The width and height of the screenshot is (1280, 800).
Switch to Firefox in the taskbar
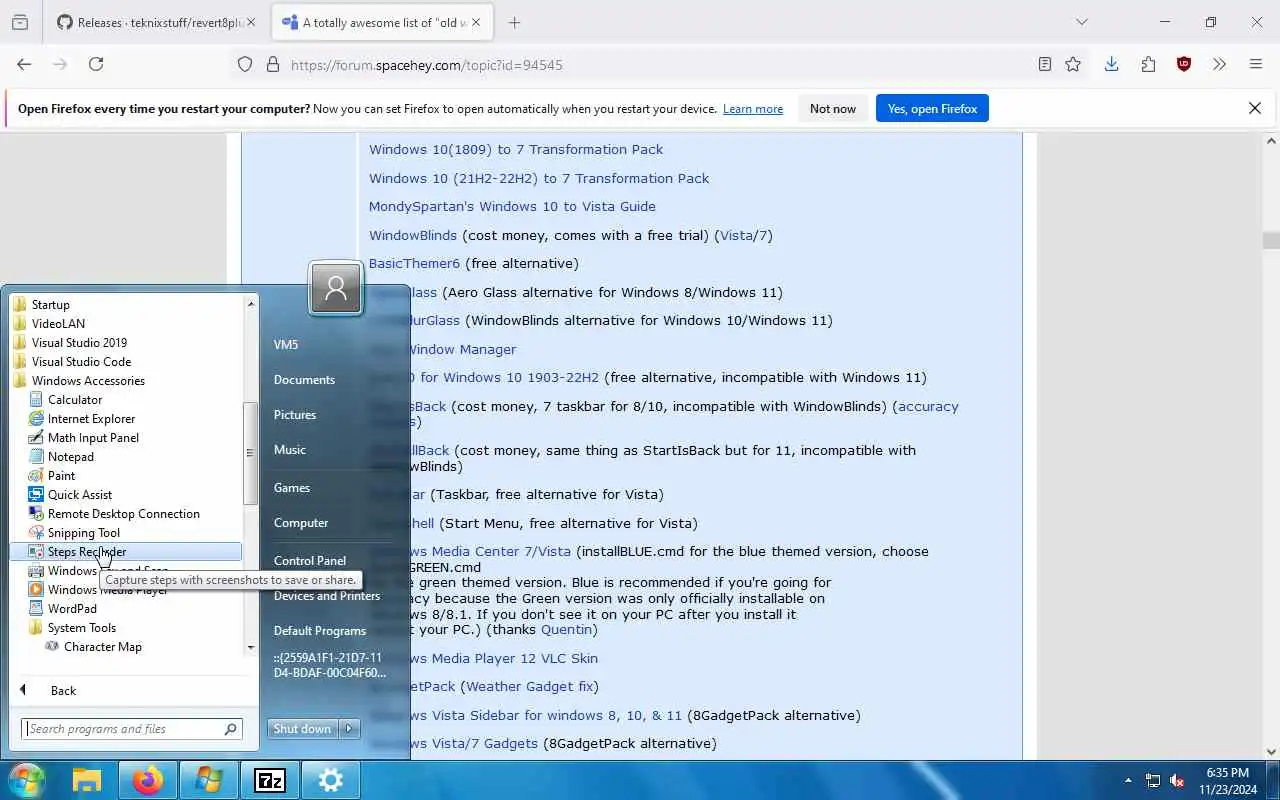coord(148,780)
